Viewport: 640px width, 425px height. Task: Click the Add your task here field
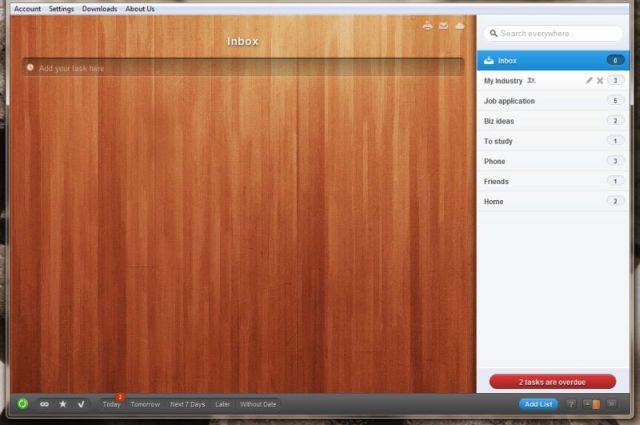tap(242, 68)
